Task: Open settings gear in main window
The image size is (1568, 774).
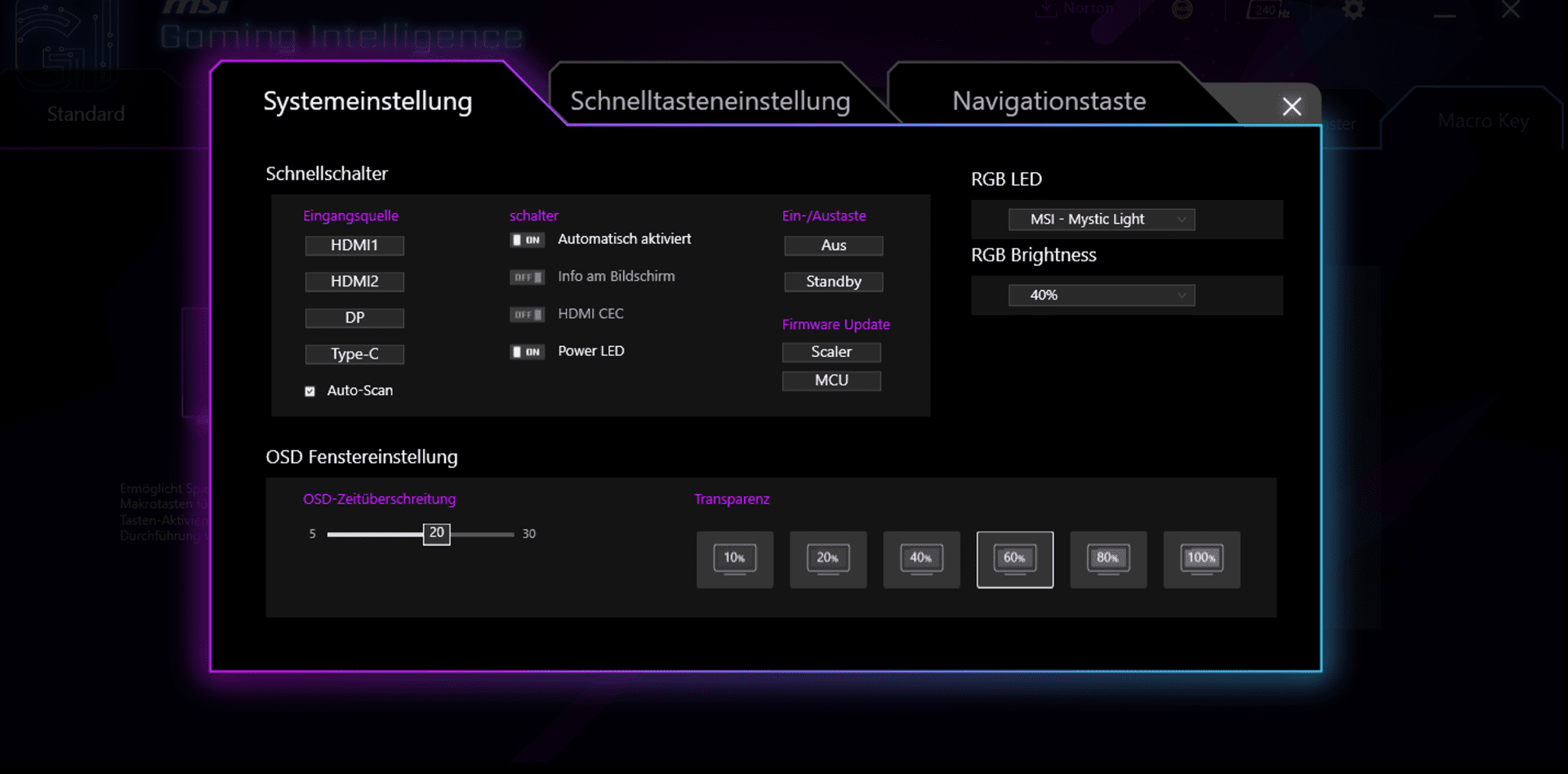Action: coord(1353,11)
